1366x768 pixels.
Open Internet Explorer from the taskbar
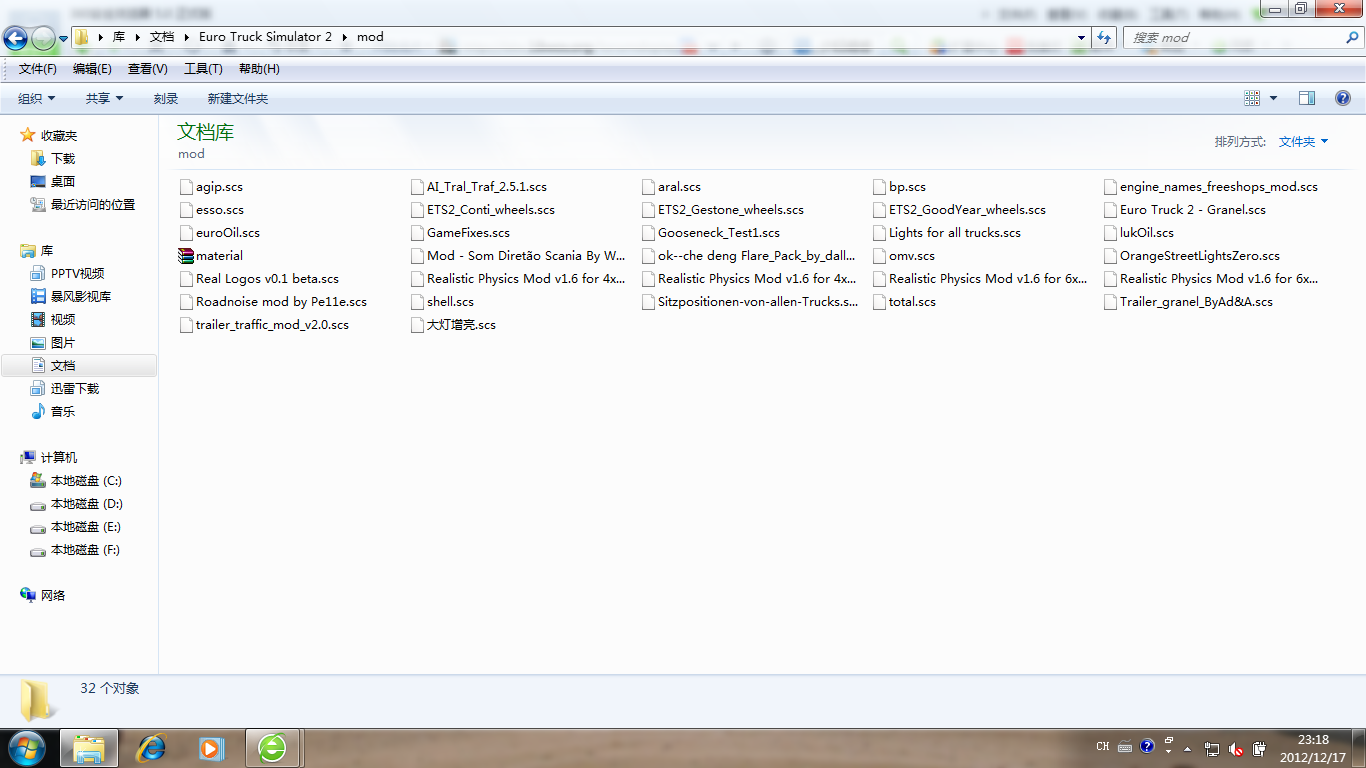152,747
